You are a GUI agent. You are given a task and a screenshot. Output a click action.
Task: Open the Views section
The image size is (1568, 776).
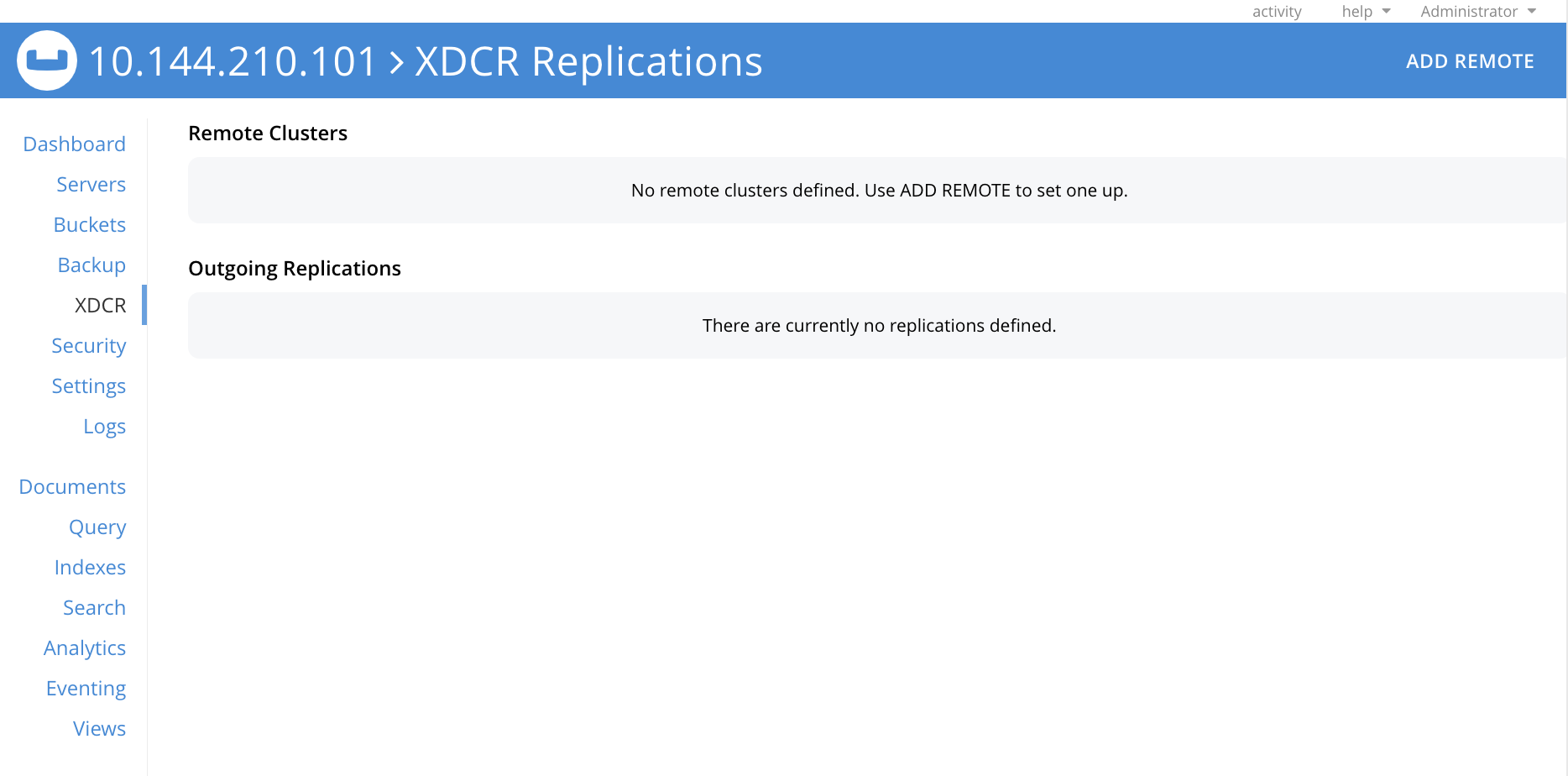tap(99, 728)
